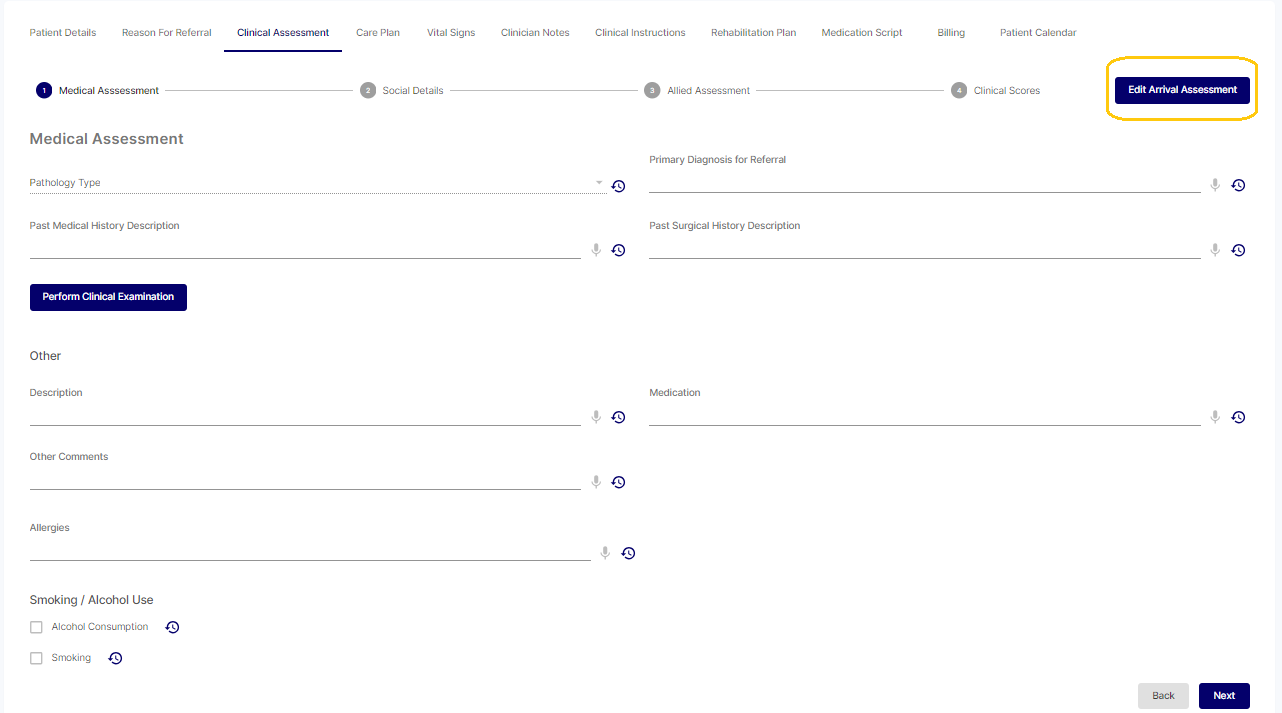Open history icon for Allergies field
This screenshot has height=713, width=1282.
(x=628, y=553)
